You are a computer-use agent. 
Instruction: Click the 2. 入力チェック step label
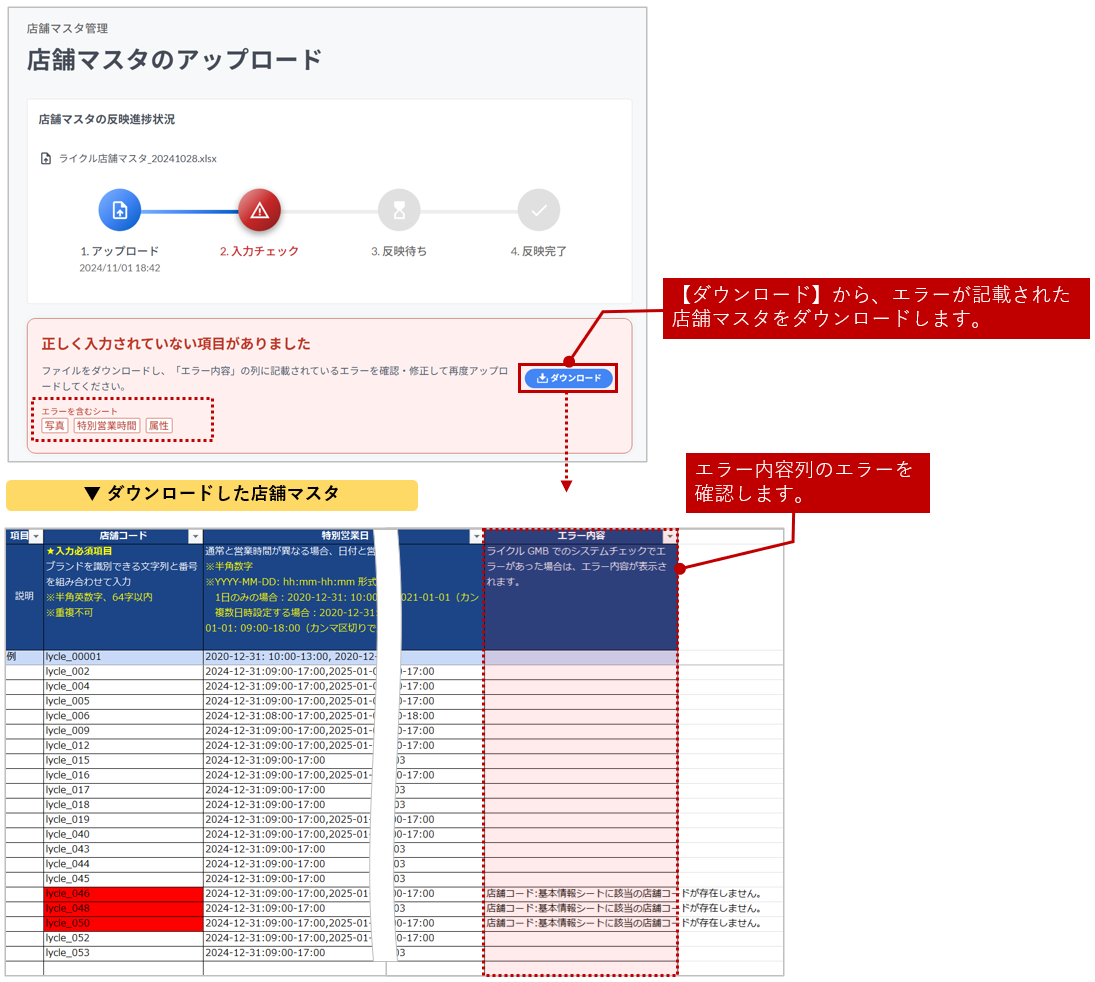259,251
